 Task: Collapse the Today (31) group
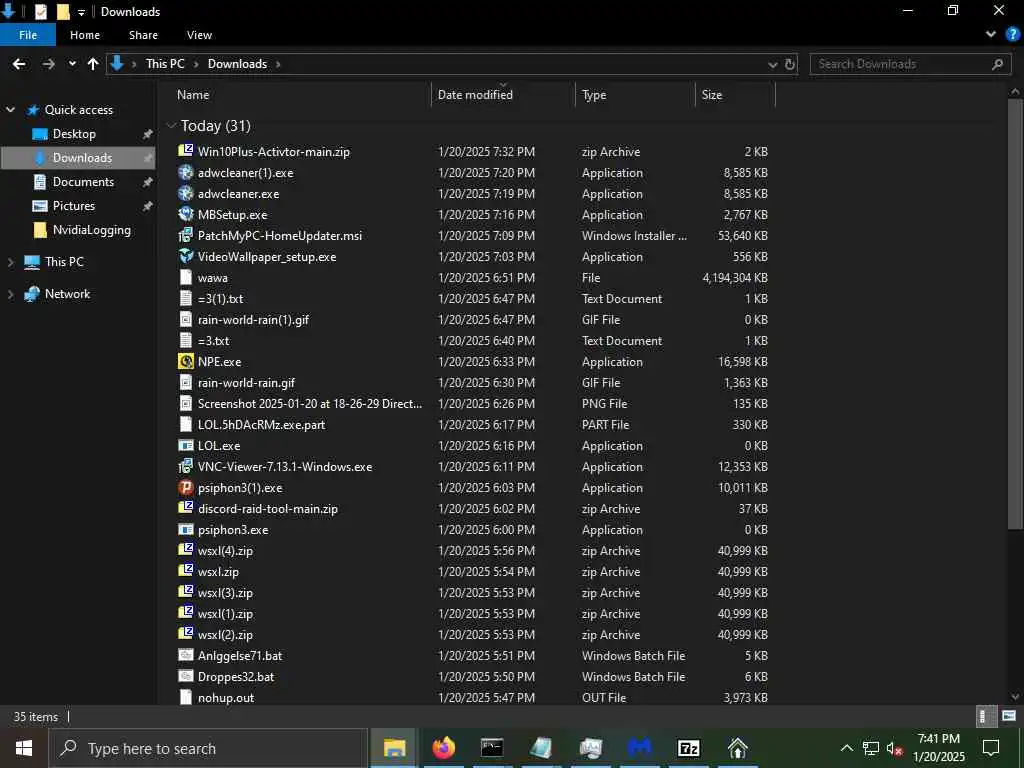click(171, 125)
